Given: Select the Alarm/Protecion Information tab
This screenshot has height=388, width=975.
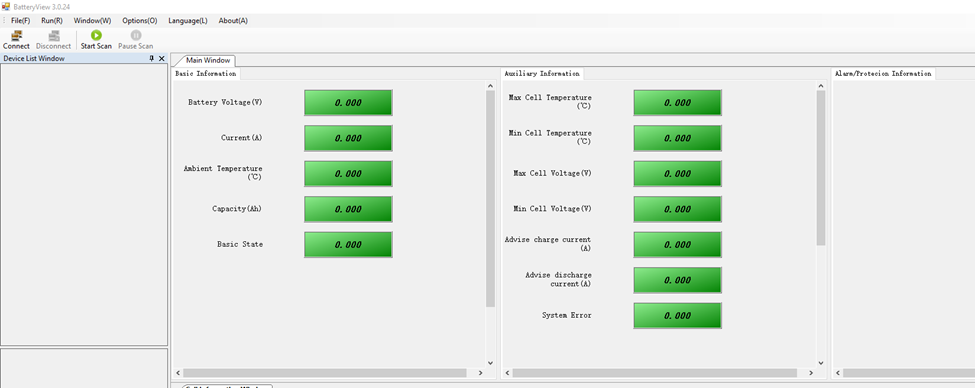Looking at the screenshot, I should pyautogui.click(x=883, y=73).
